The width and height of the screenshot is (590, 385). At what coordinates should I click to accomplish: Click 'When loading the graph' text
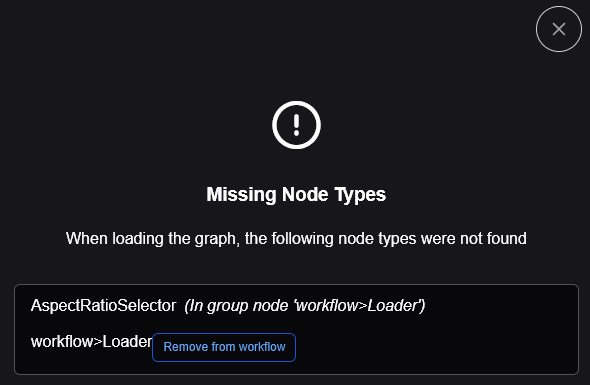(x=152, y=239)
